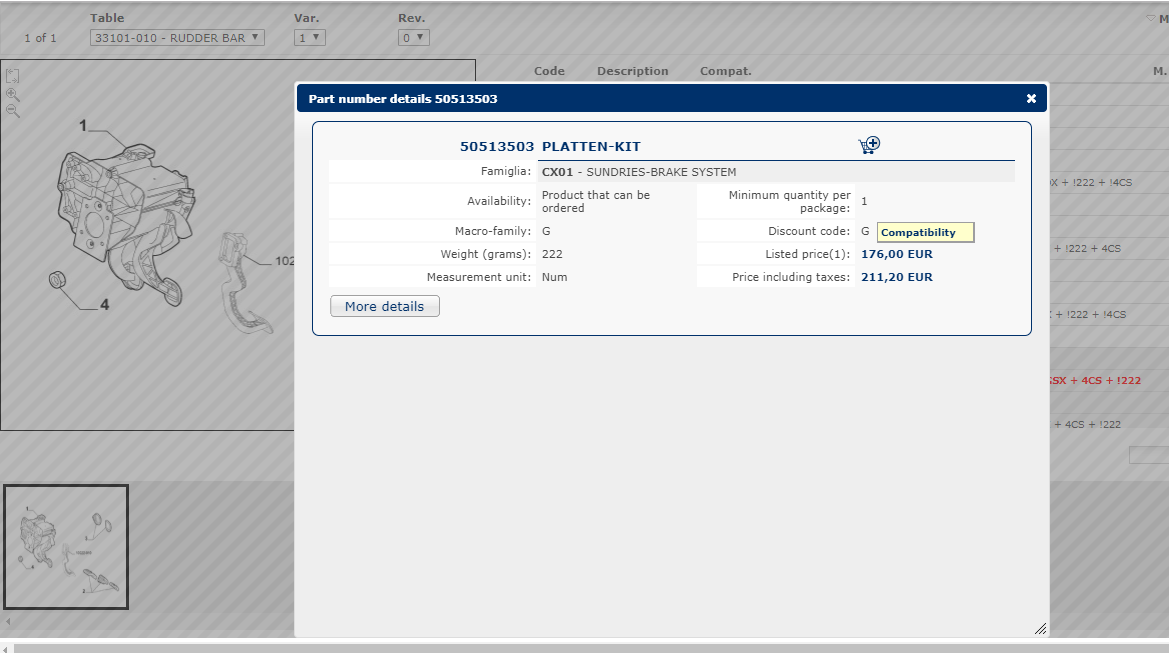
Task: Click the '1 of 1' page indicator
Action: (x=40, y=38)
